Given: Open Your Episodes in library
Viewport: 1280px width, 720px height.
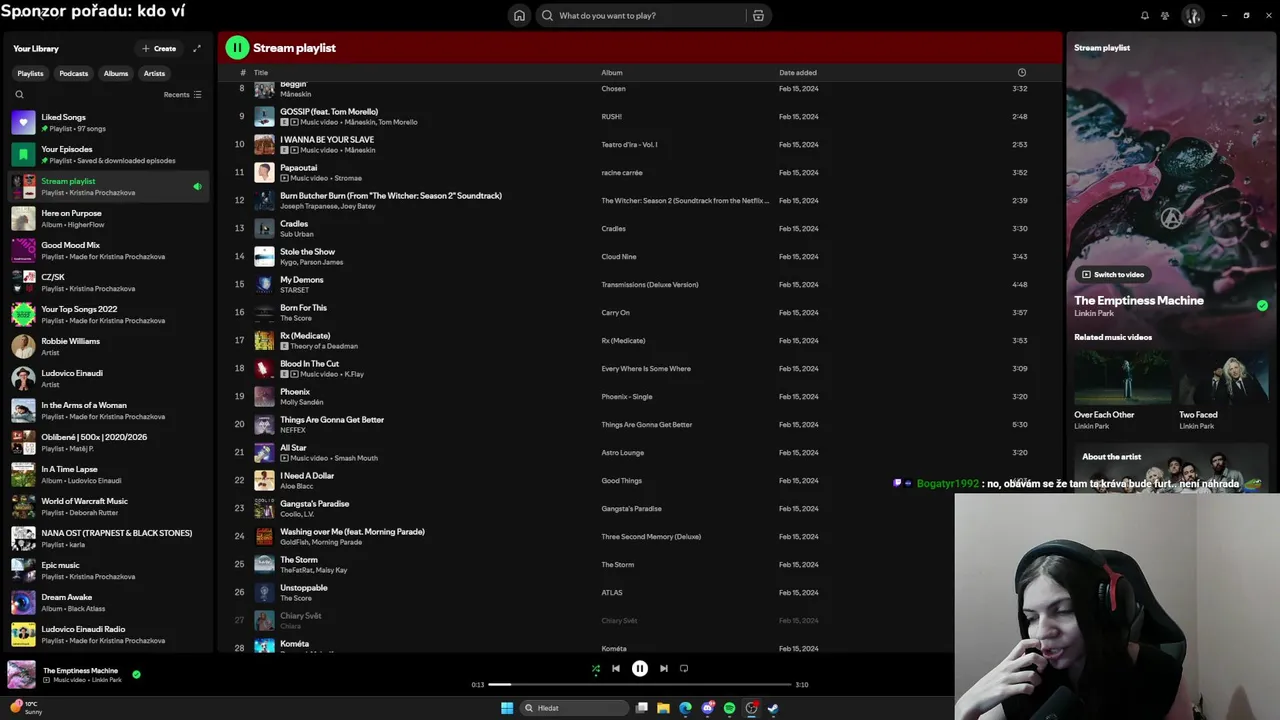Looking at the screenshot, I should point(108,154).
